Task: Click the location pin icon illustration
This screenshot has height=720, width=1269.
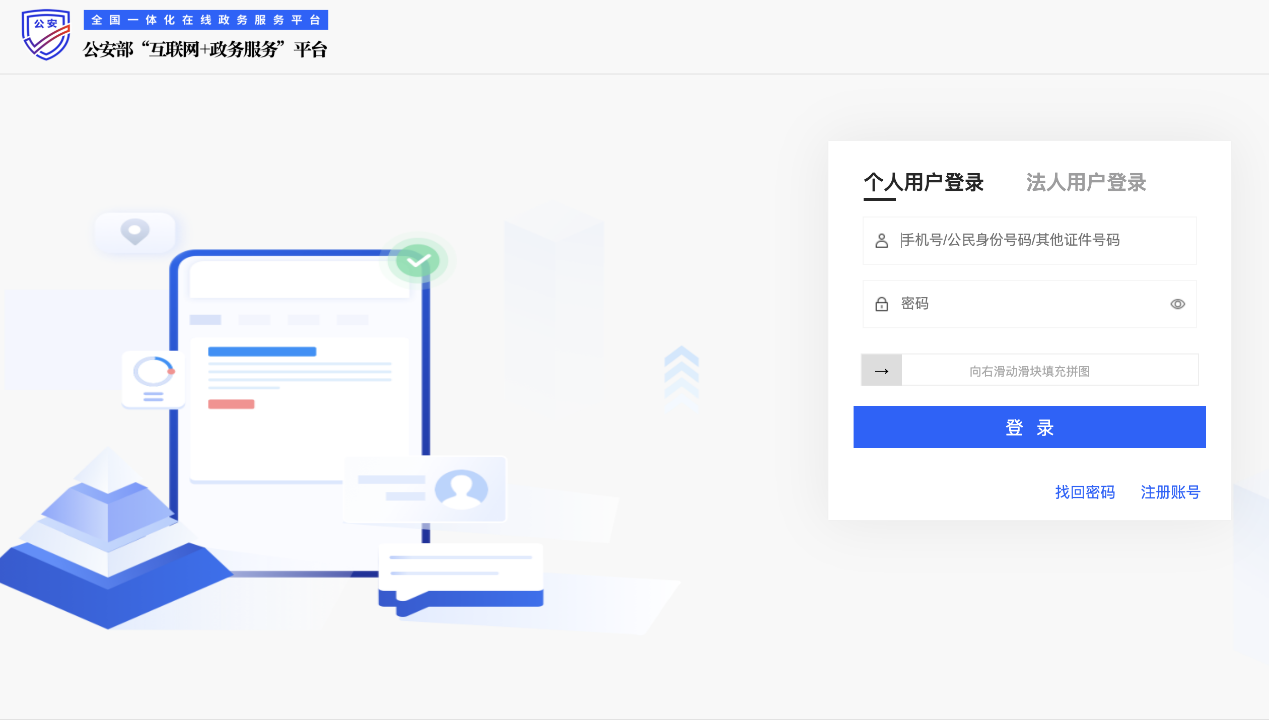Action: click(x=135, y=231)
